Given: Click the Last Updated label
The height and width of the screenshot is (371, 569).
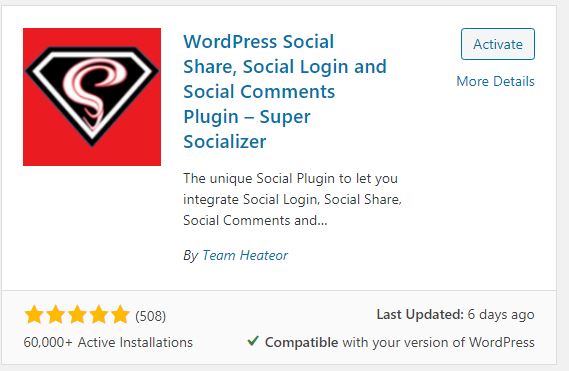Looking at the screenshot, I should click(x=420, y=314).
